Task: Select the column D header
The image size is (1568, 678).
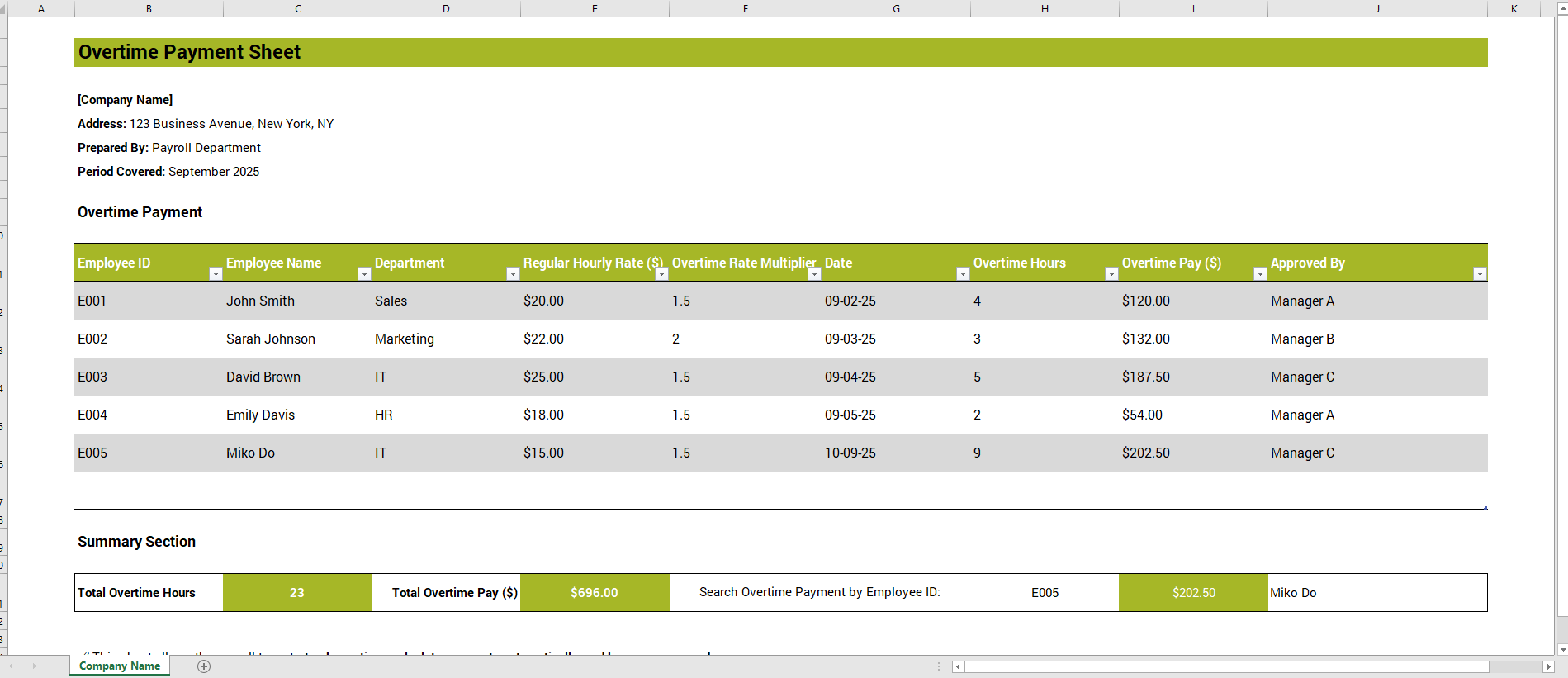Action: click(x=446, y=8)
